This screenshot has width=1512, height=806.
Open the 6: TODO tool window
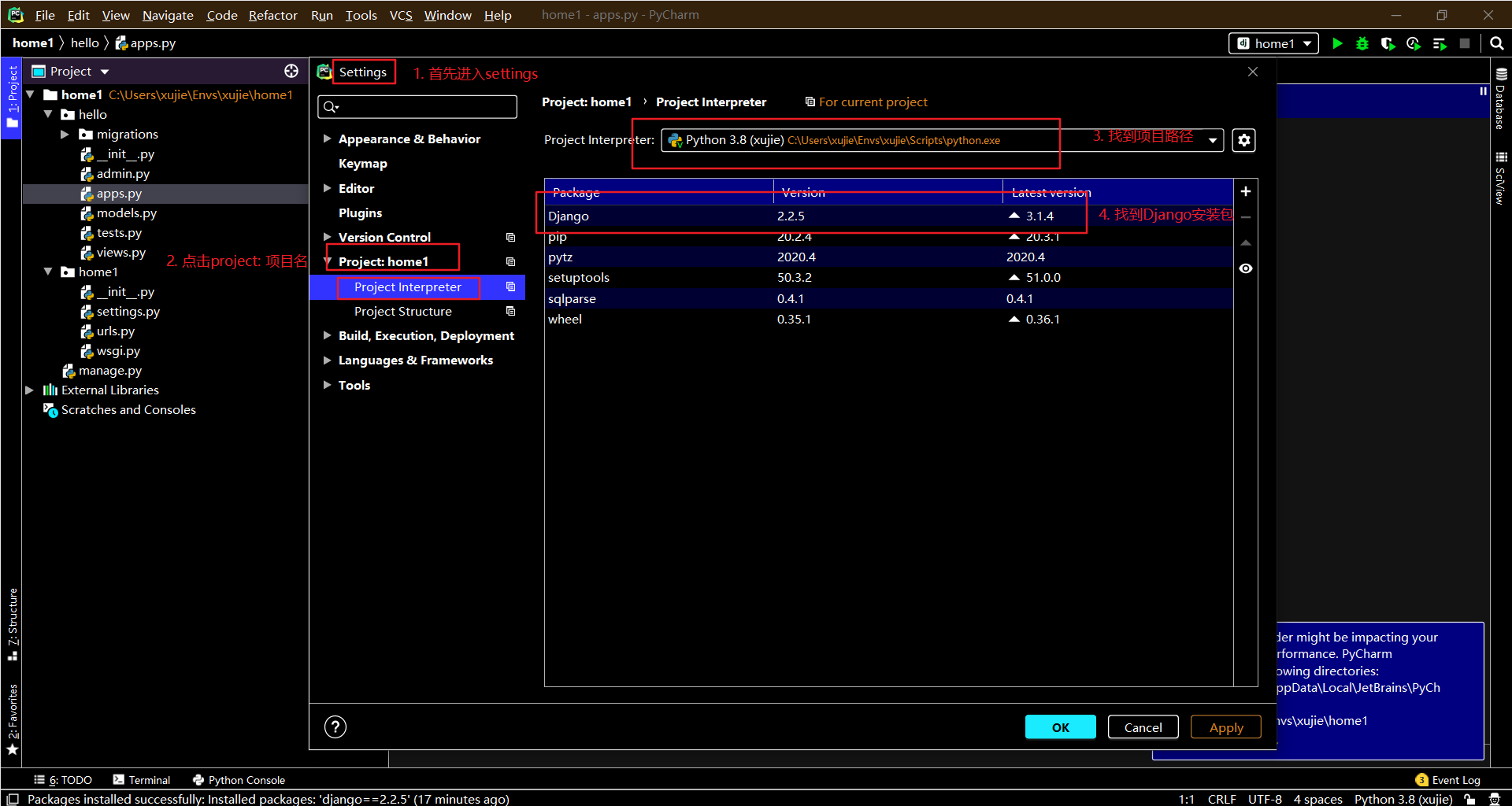(x=63, y=780)
